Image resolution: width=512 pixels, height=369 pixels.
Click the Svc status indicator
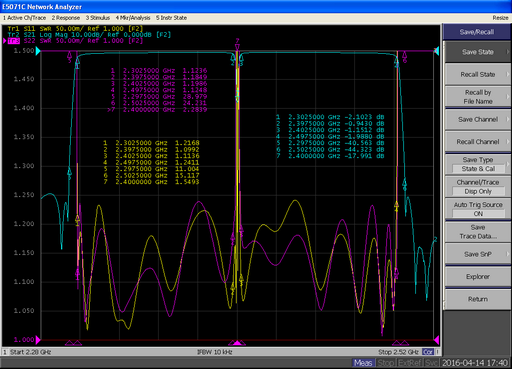click(431, 363)
